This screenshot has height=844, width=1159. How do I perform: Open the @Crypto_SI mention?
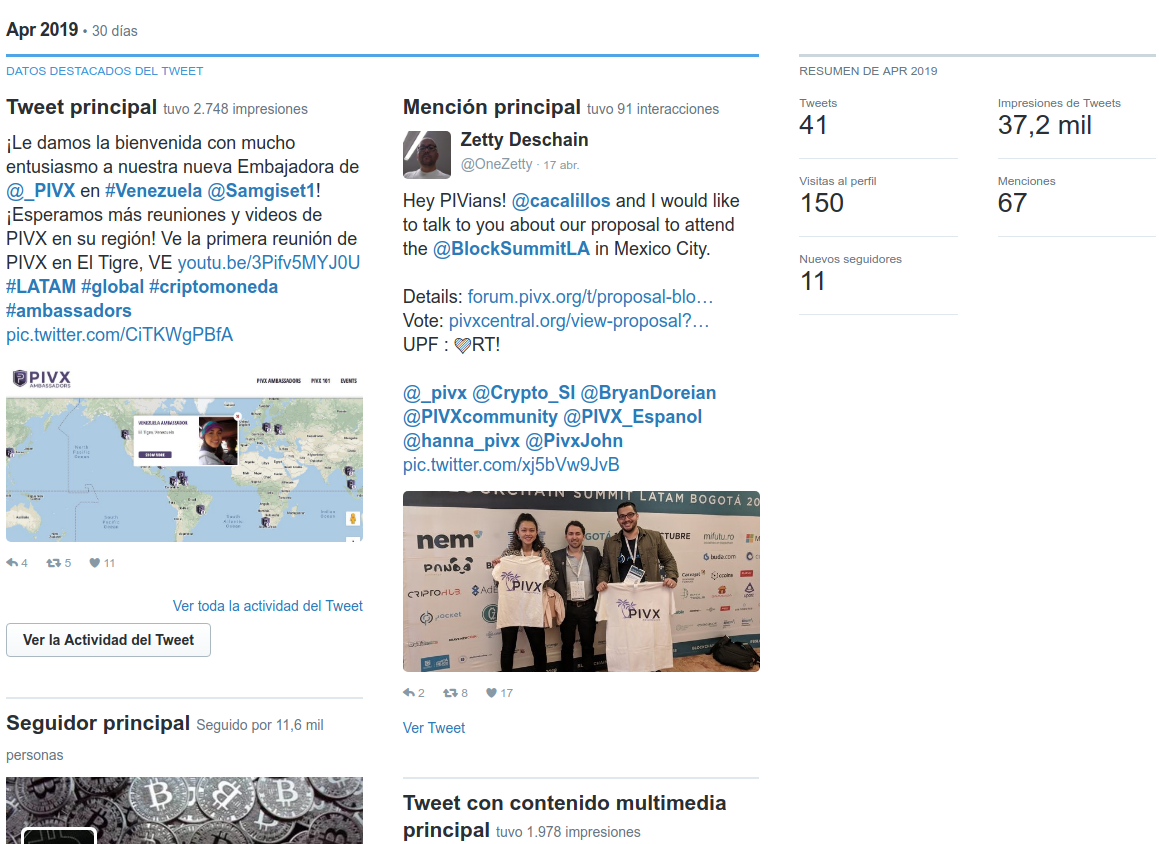(523, 393)
